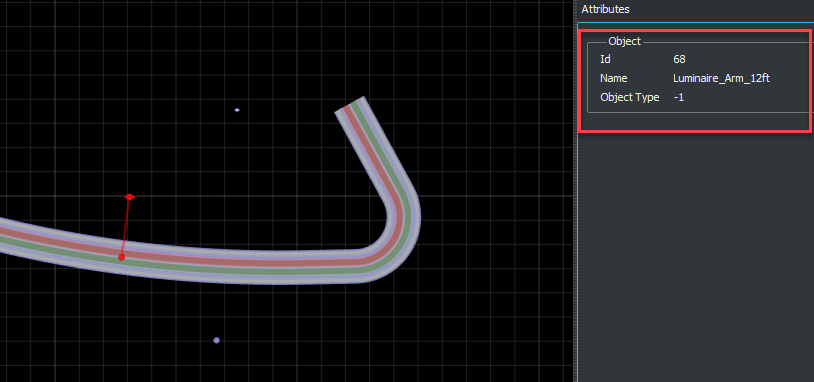Click the Name field label

point(614,78)
